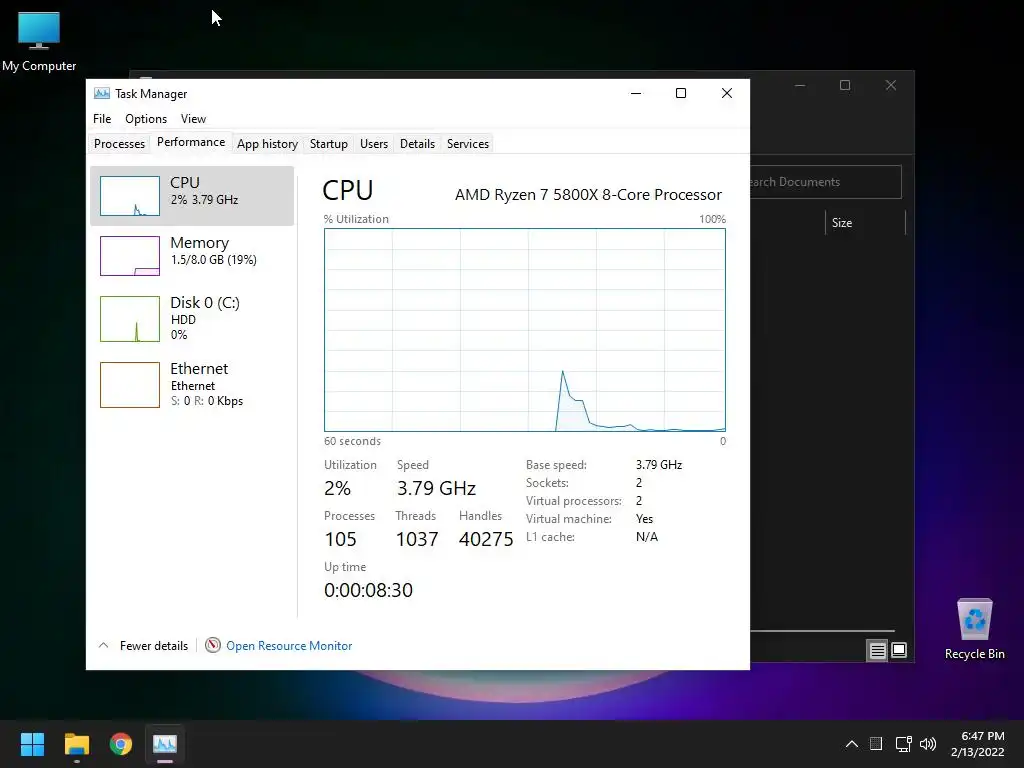Open the Options menu
This screenshot has height=768, width=1024.
(146, 119)
